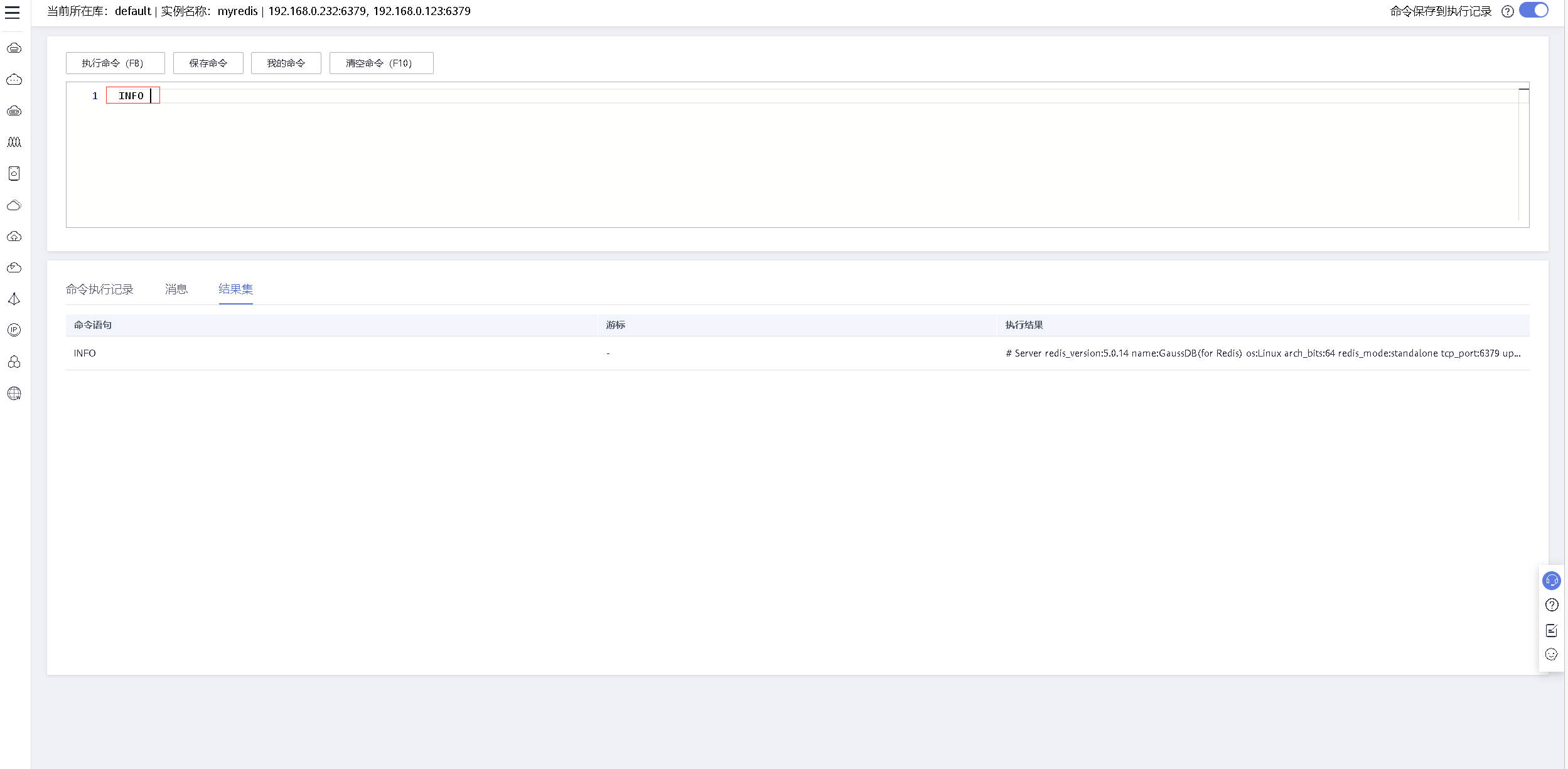Click the edit note icon on right panel
The image size is (1568, 769).
[x=1551, y=630]
